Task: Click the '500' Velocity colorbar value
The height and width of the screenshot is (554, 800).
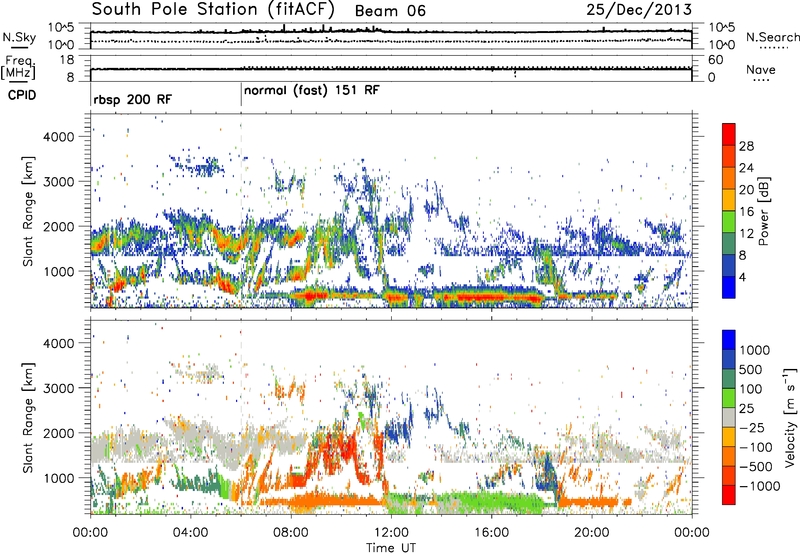Action: coord(750,370)
